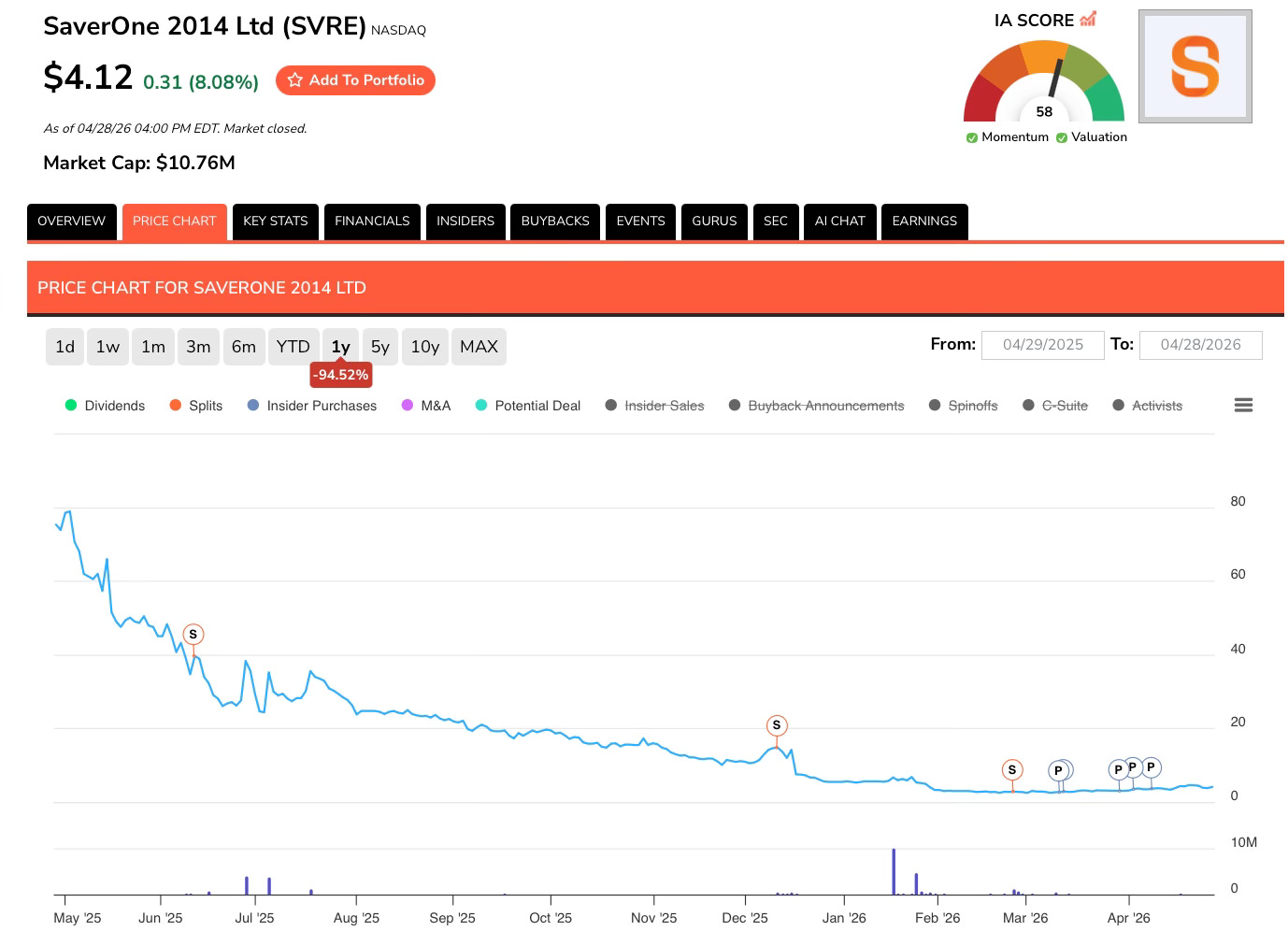
Task: Choose the 6m time range
Action: (x=244, y=347)
